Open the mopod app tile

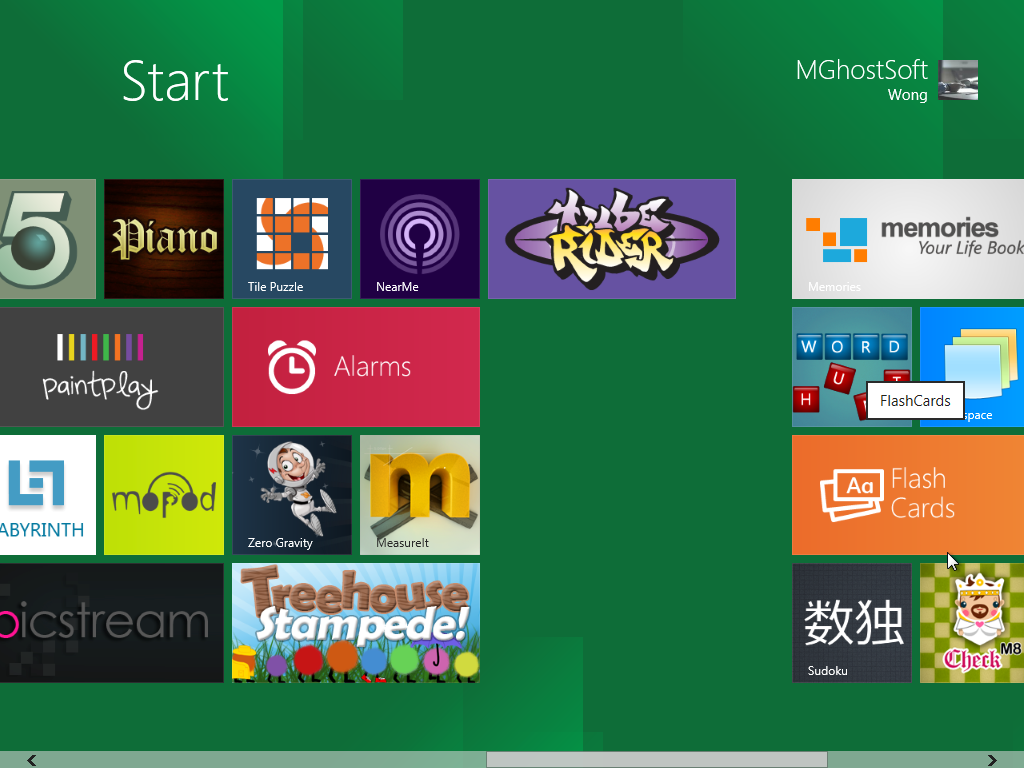[164, 495]
